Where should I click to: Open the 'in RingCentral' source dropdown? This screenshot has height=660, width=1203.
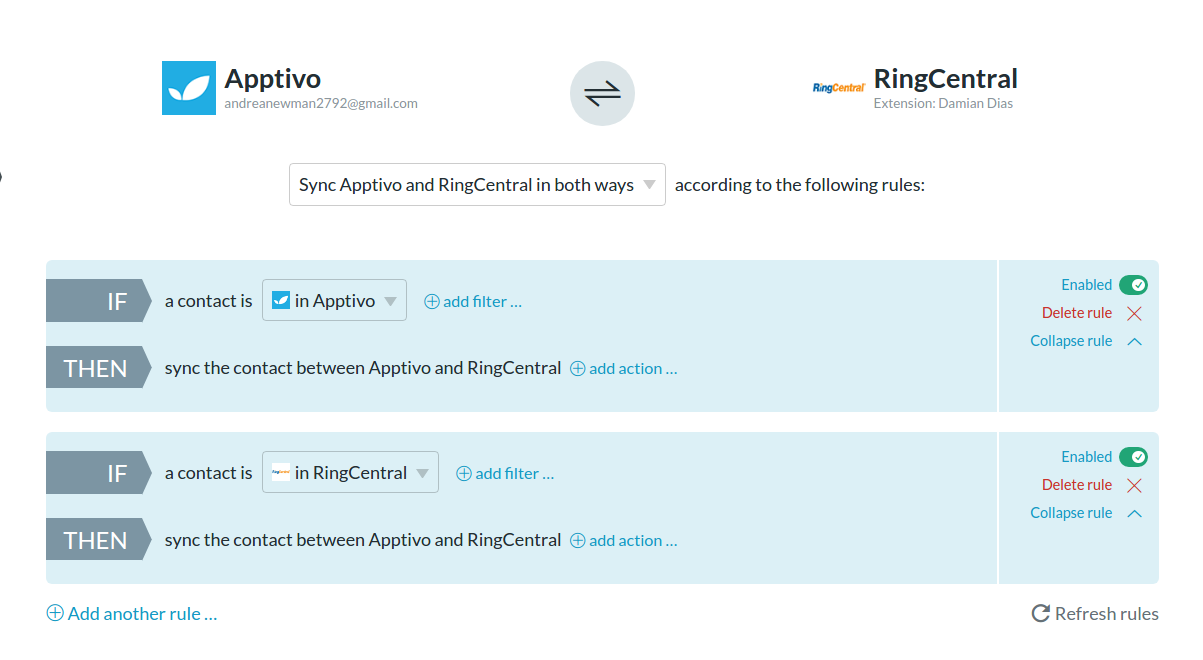pyautogui.click(x=350, y=472)
